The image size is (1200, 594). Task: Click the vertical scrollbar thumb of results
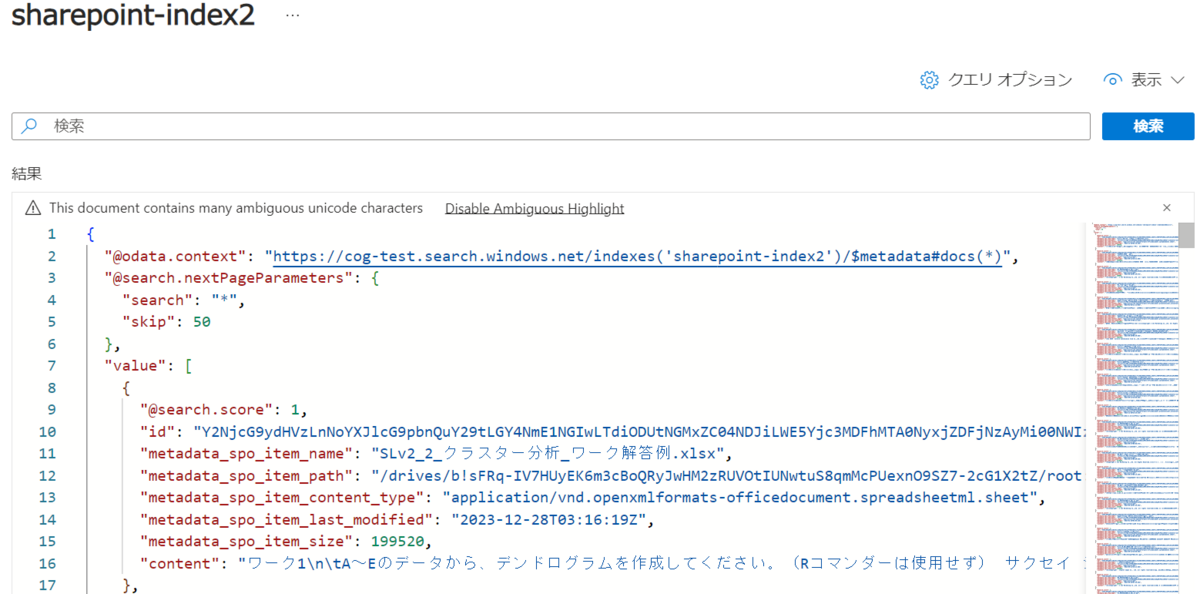point(1186,234)
